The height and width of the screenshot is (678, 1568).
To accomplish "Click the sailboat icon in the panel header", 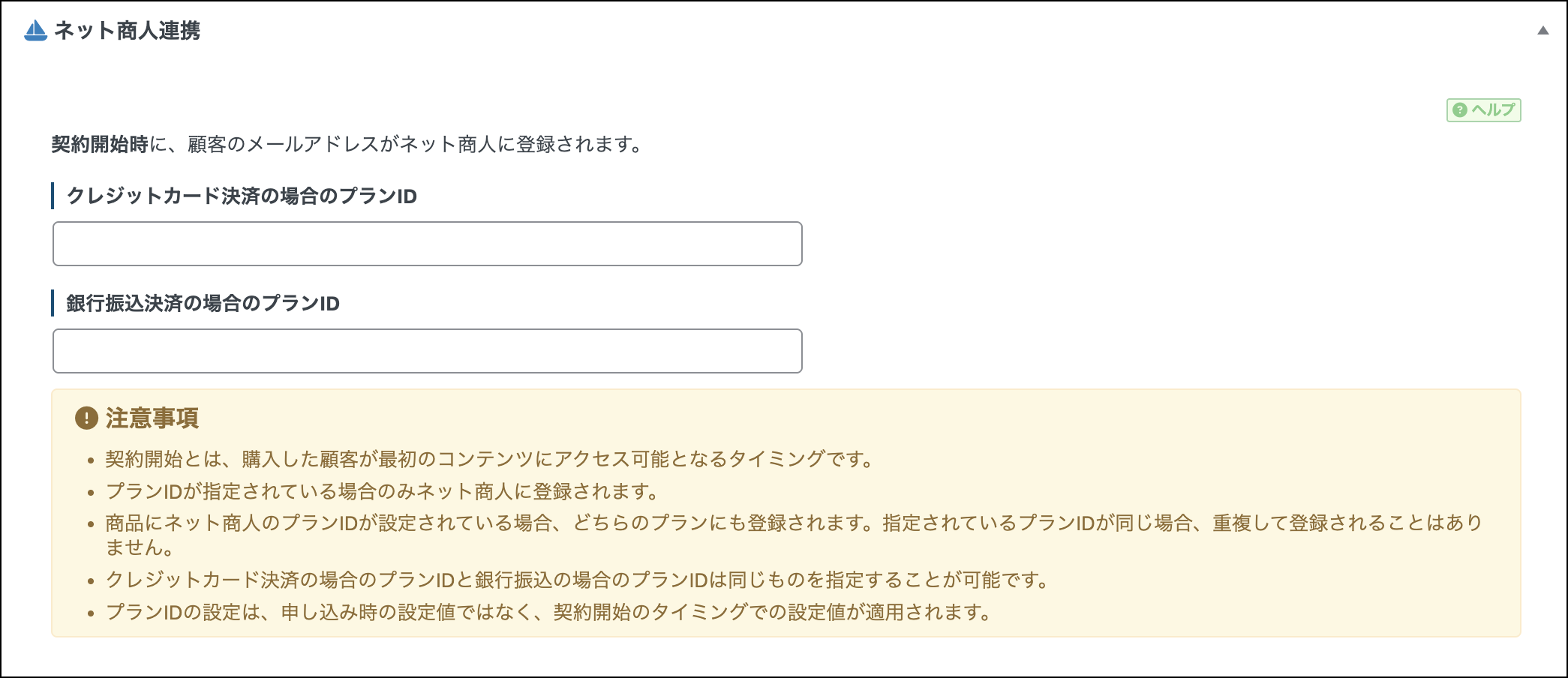I will 35,31.
